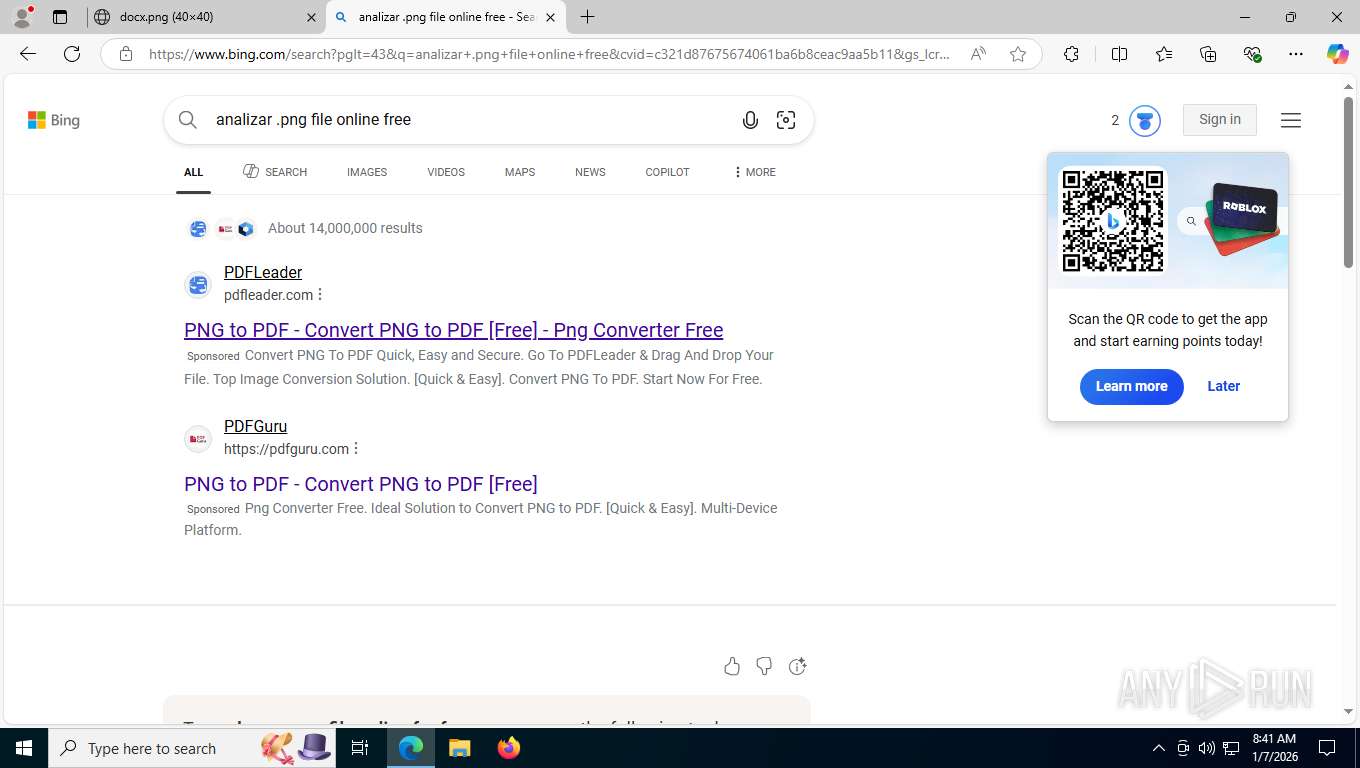Refresh the current page

(x=72, y=54)
